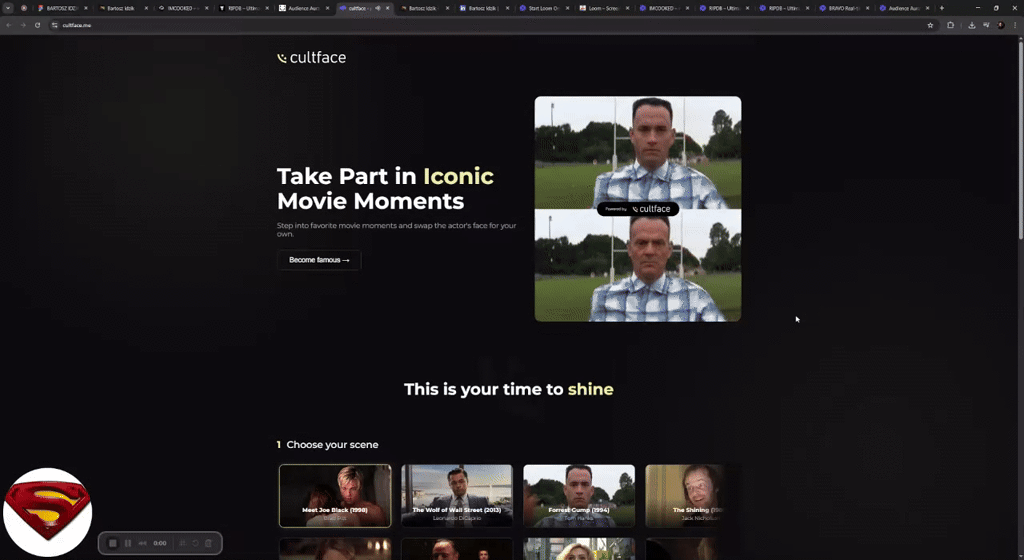The width and height of the screenshot is (1024, 560).
Task: Switch to the BARTOSZ IDZIK tab
Action: 60,8
